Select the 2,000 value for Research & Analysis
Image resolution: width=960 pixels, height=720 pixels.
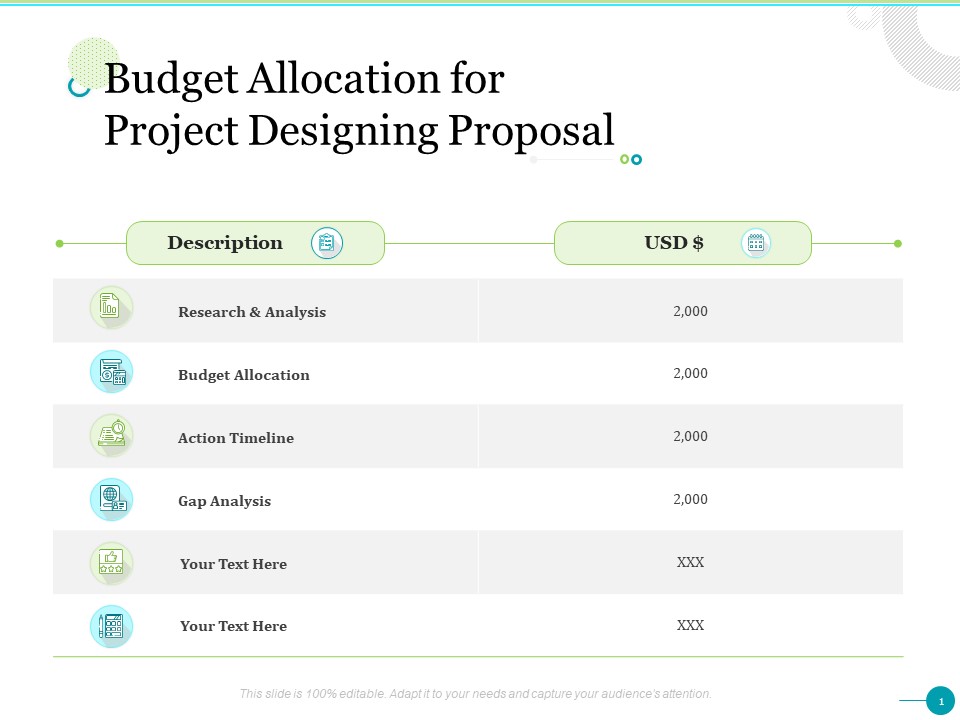coord(690,311)
